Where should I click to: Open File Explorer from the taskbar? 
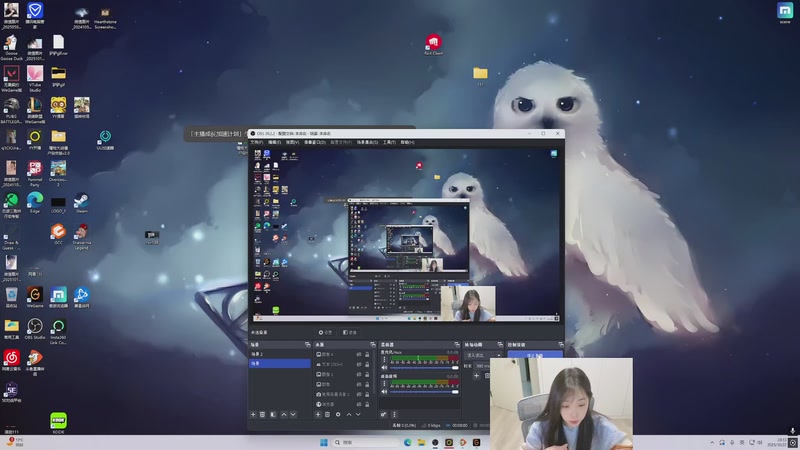421,442
